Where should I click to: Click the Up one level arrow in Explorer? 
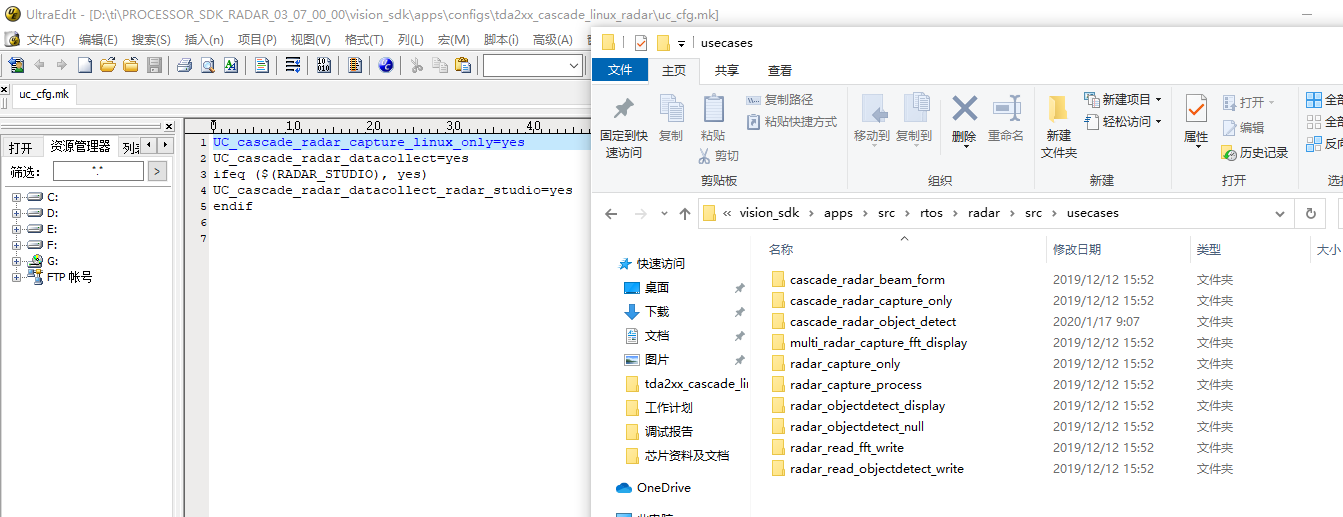coord(685,213)
